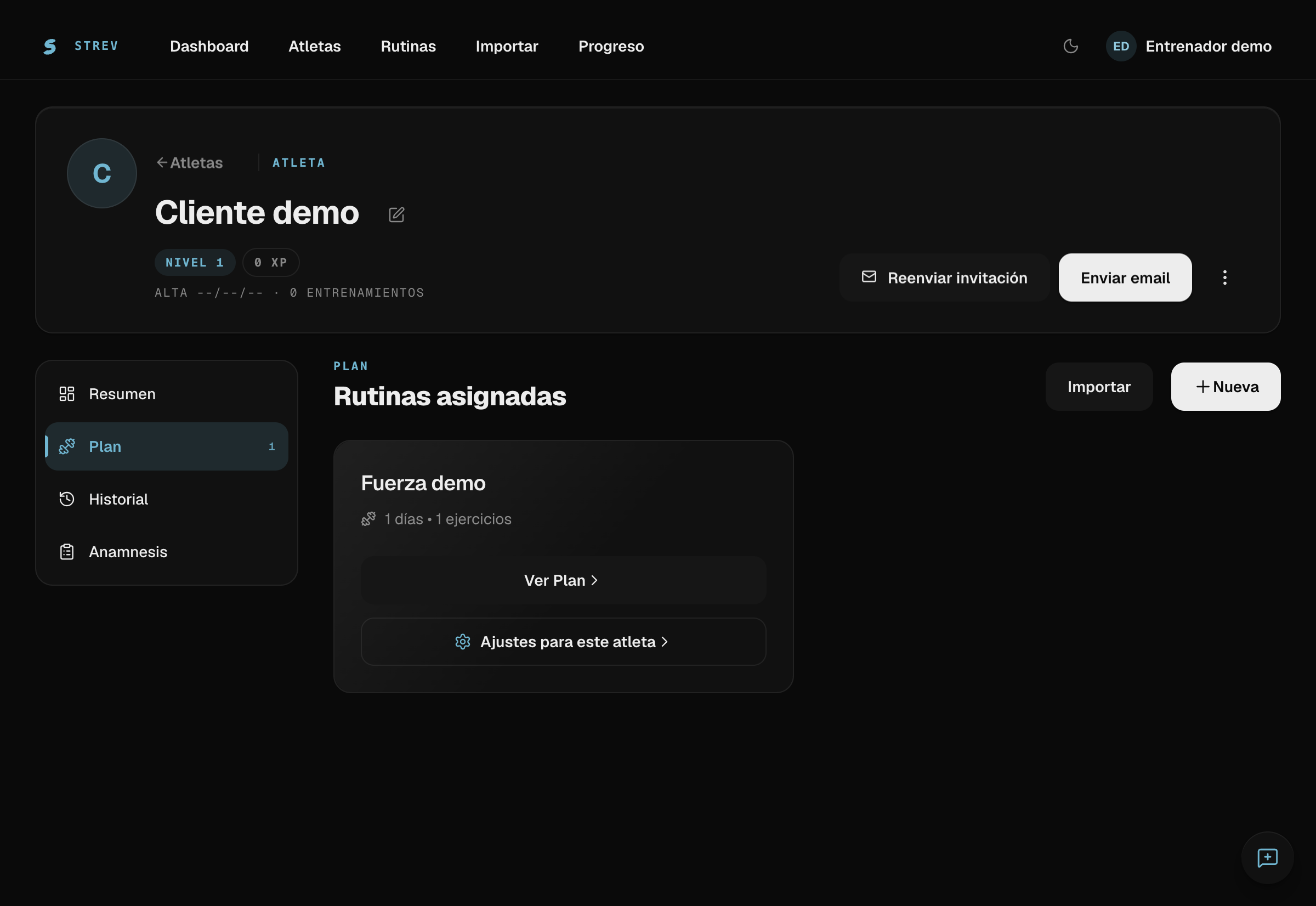Click the Cliente demo C avatar
This screenshot has width=1316, height=906.
[102, 173]
